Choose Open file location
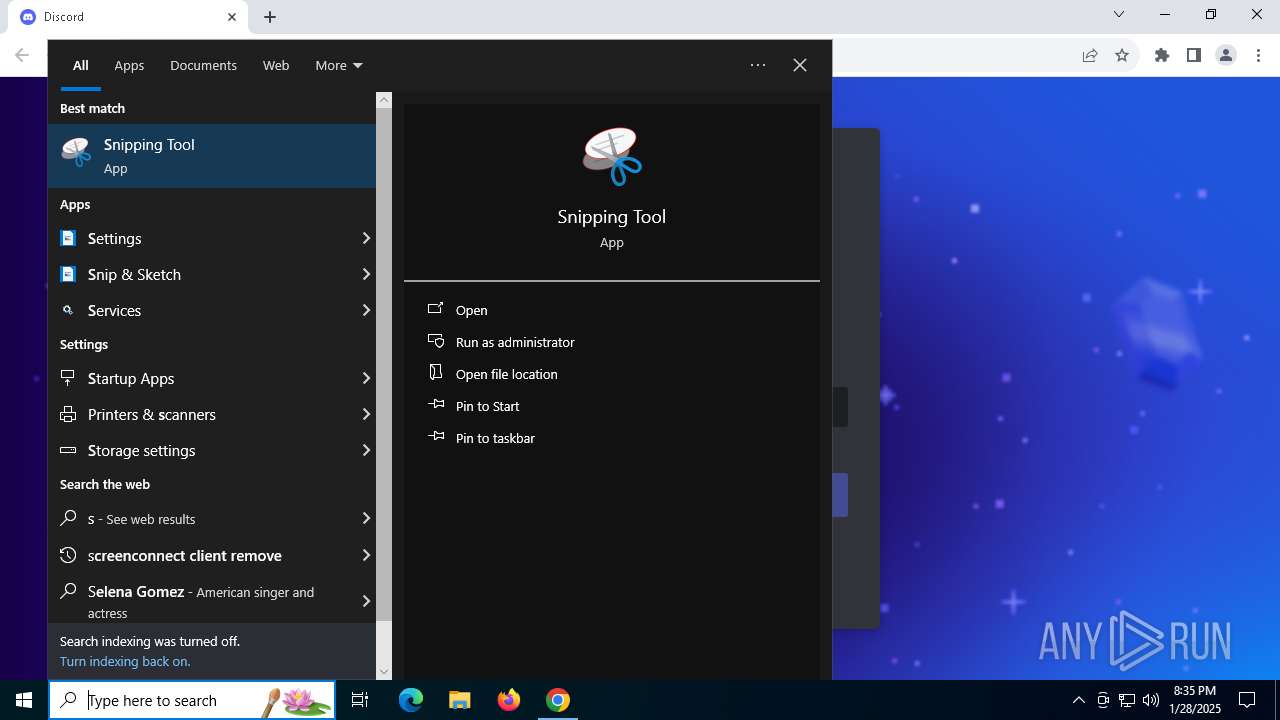This screenshot has height=720, width=1280. coord(506,374)
